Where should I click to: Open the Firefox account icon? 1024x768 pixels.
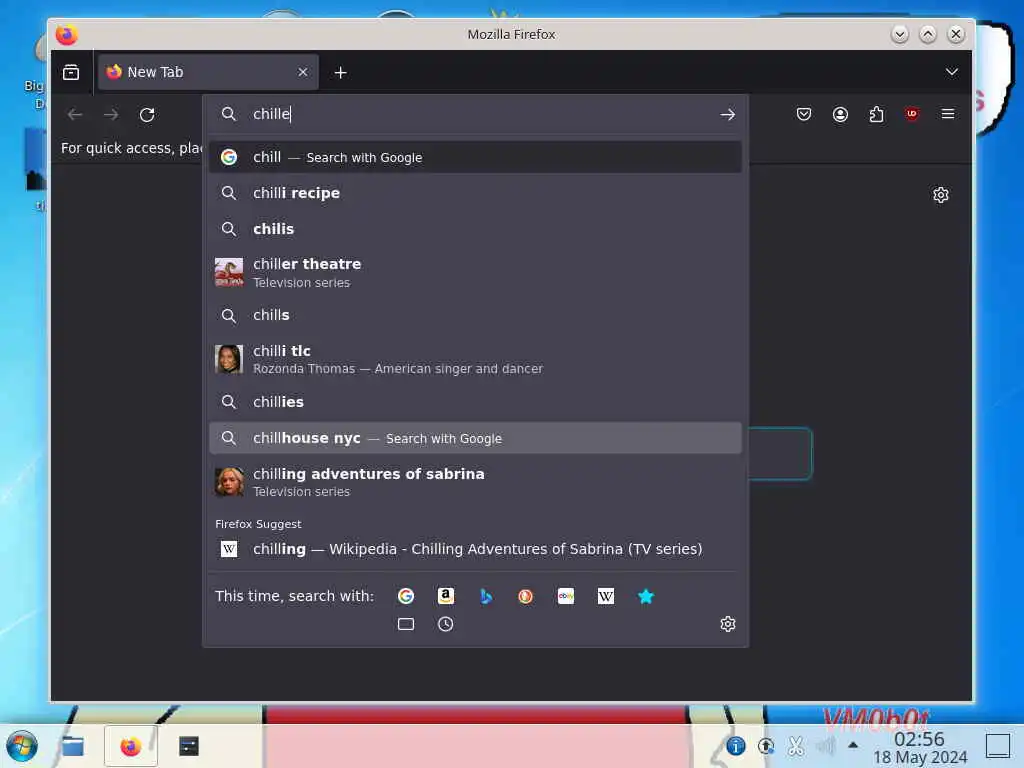[x=840, y=115]
